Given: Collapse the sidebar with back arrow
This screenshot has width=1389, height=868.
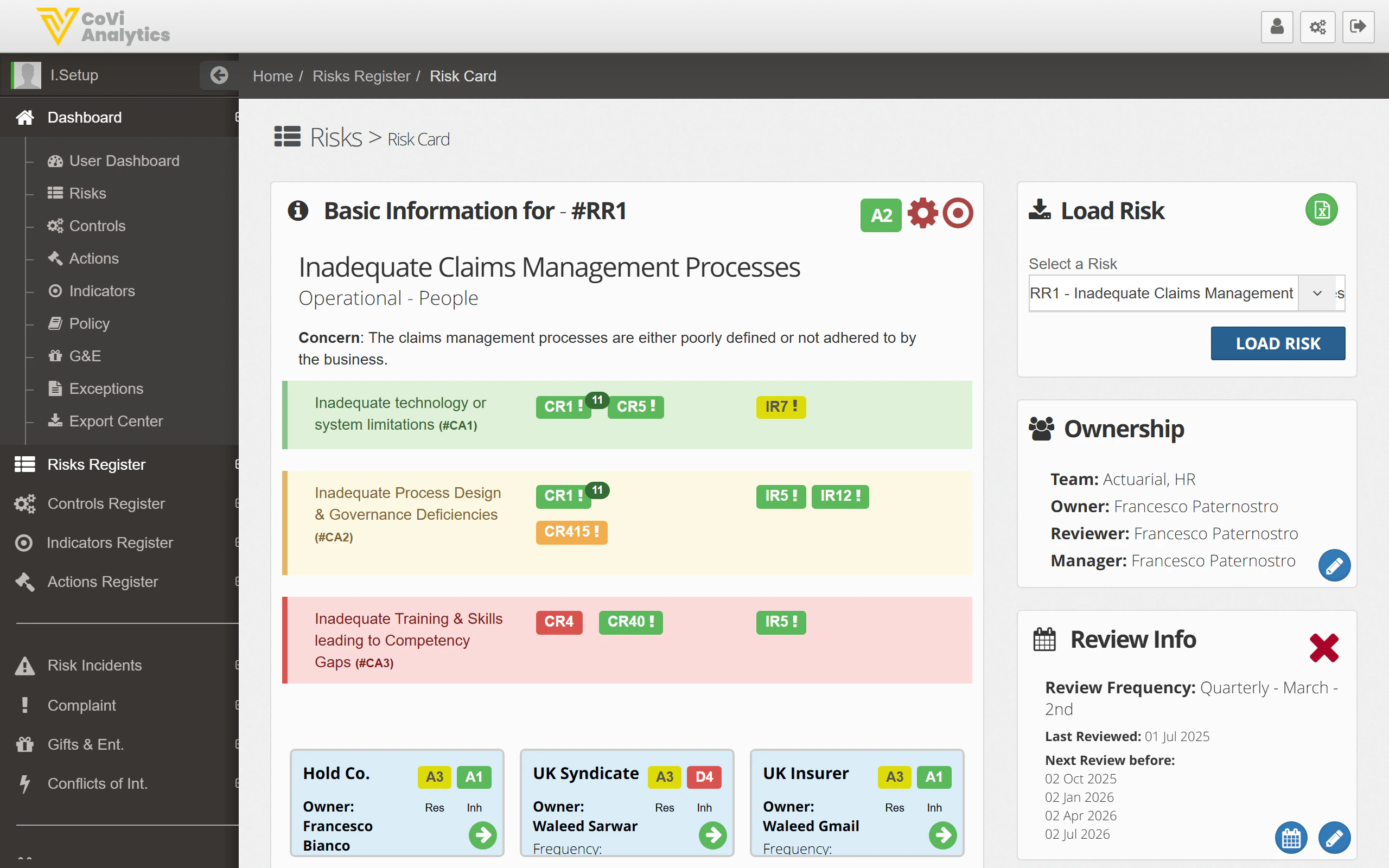Looking at the screenshot, I should tap(219, 75).
